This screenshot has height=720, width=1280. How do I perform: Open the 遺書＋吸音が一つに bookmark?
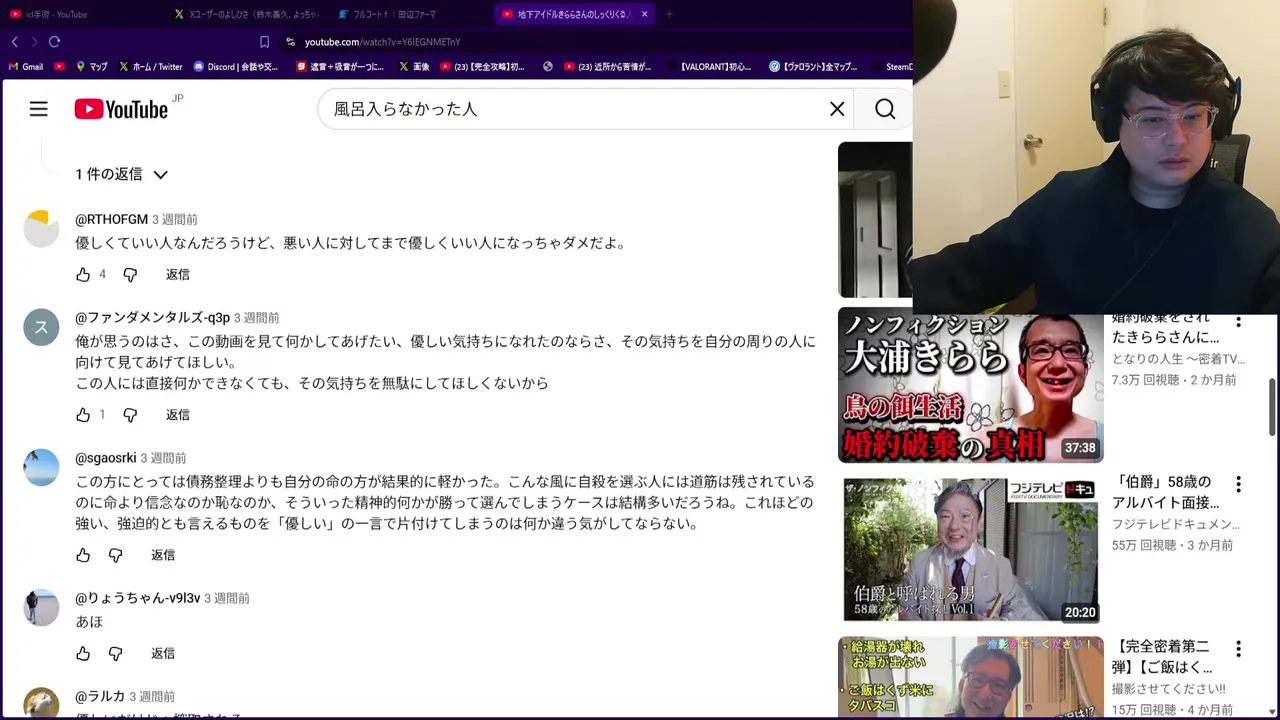[340, 67]
